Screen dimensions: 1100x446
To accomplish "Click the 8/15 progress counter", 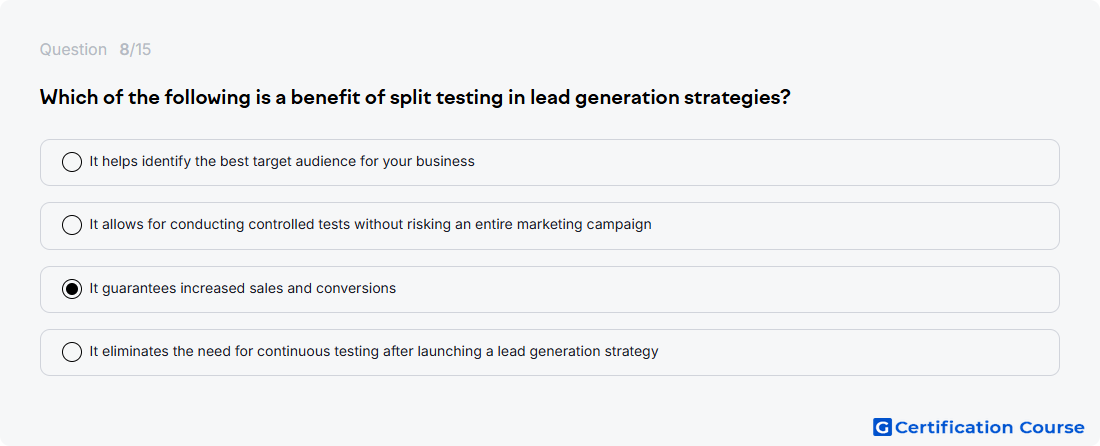I will coord(135,50).
